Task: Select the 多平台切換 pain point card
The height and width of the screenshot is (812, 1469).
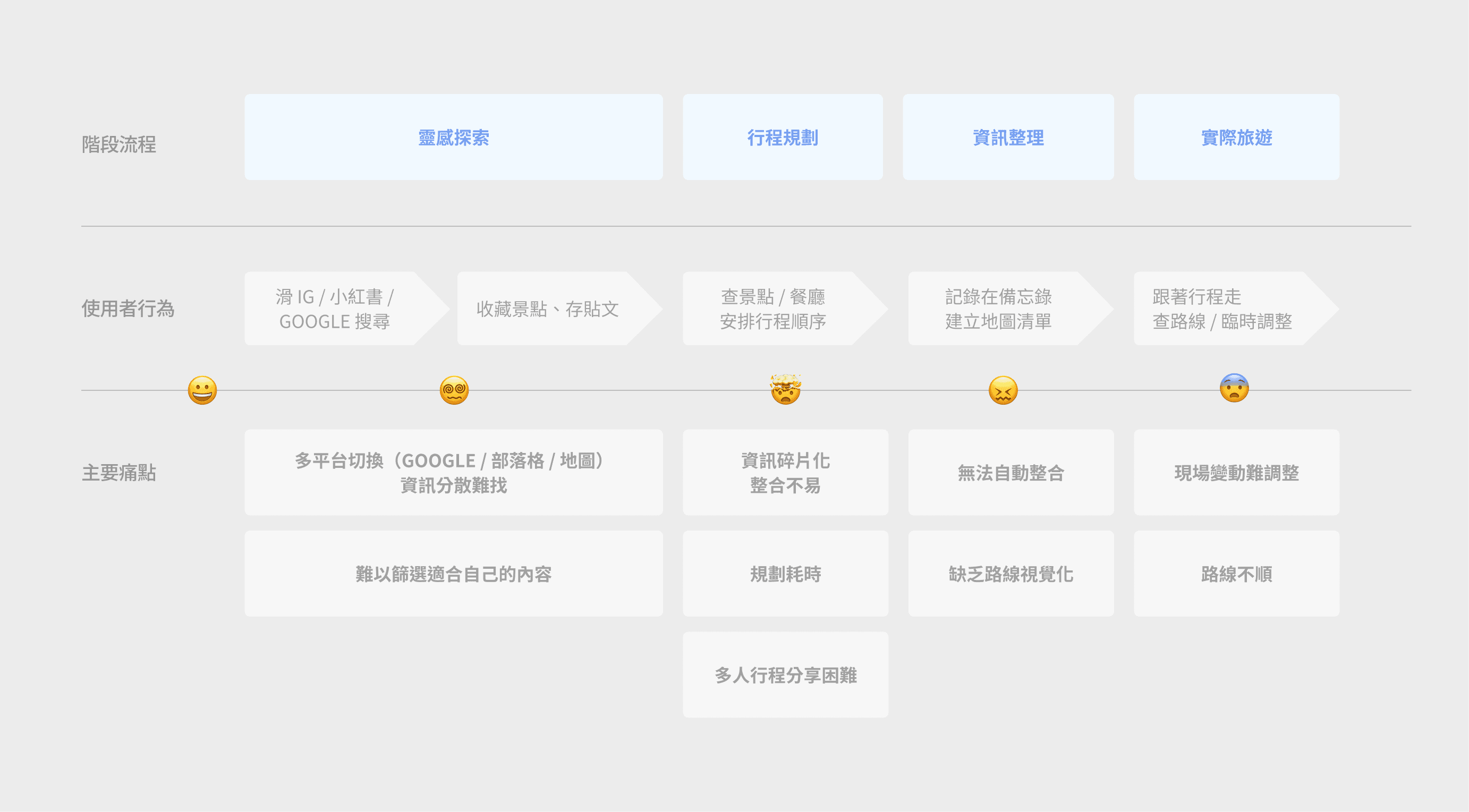Action: point(453,472)
